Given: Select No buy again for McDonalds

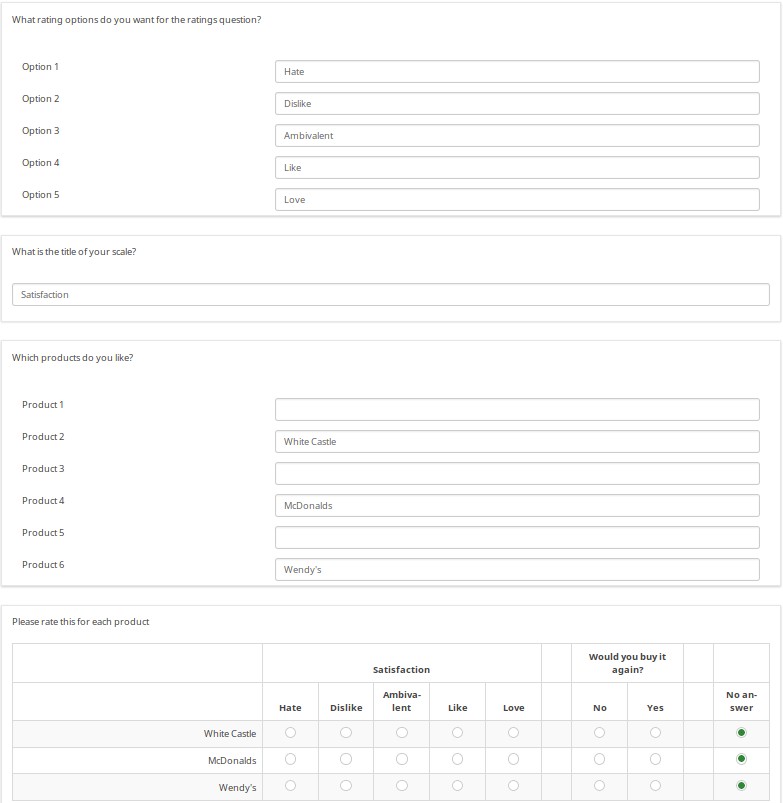Looking at the screenshot, I should point(599,759).
